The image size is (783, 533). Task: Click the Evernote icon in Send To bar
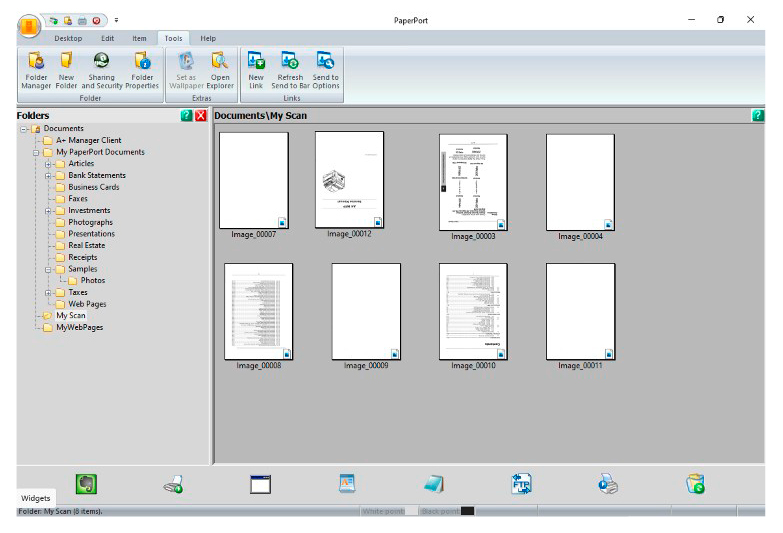click(86, 484)
